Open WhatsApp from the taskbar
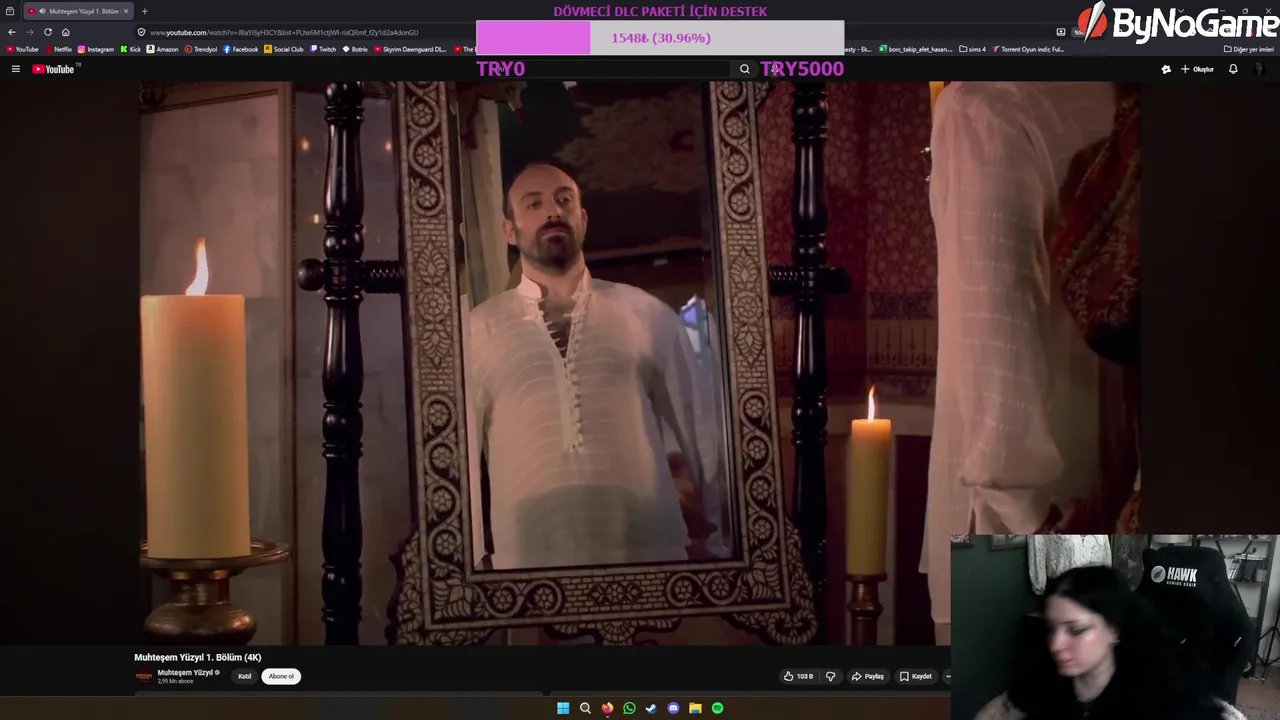This screenshot has height=720, width=1280. point(629,708)
